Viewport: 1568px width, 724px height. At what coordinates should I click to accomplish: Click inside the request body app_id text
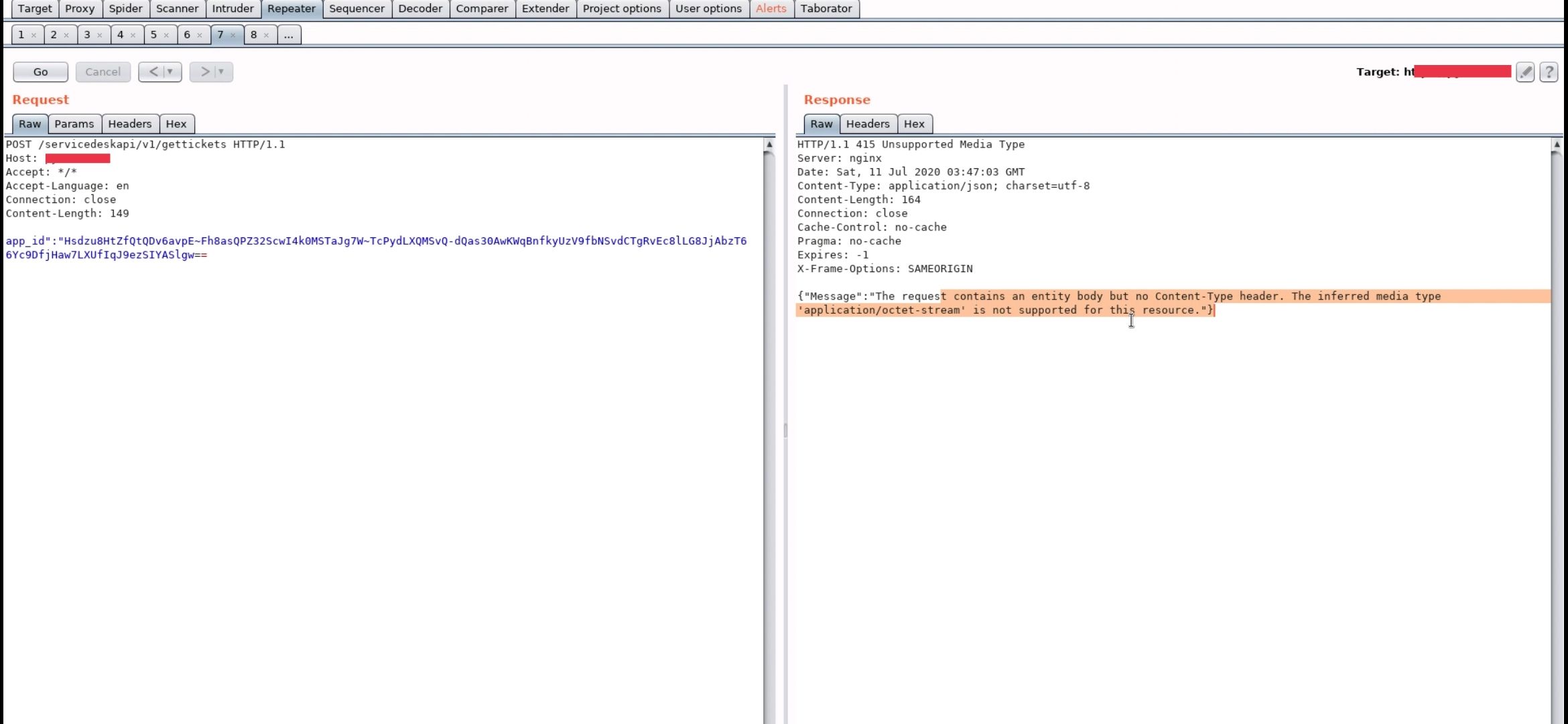click(x=375, y=241)
